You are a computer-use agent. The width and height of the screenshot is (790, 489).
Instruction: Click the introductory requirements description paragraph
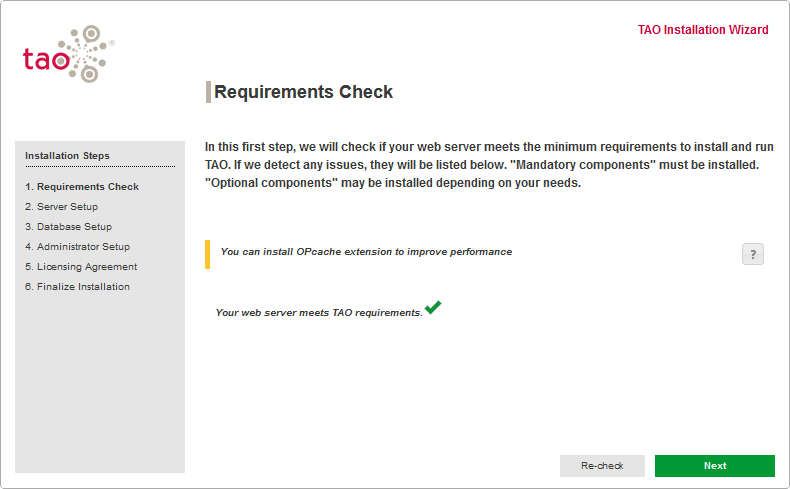tap(488, 165)
